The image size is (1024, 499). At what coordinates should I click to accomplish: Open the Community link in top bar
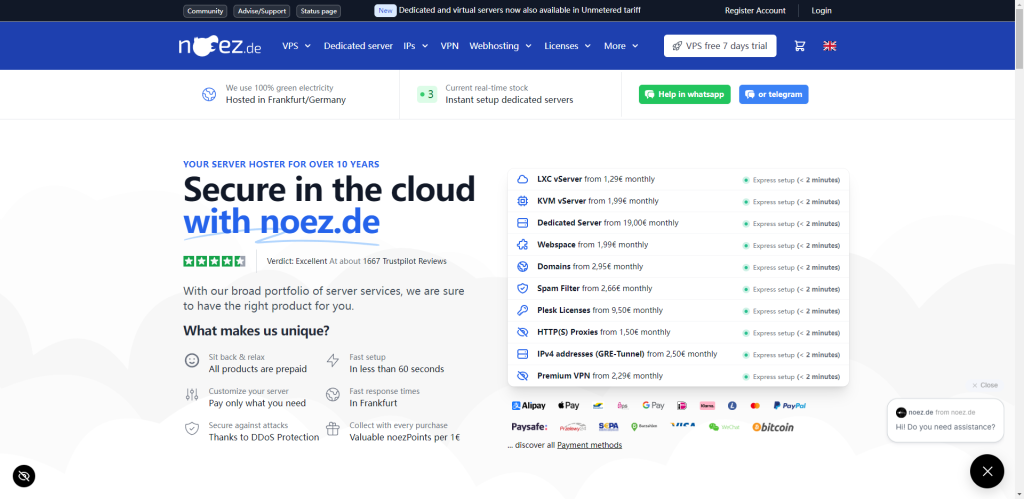point(205,11)
